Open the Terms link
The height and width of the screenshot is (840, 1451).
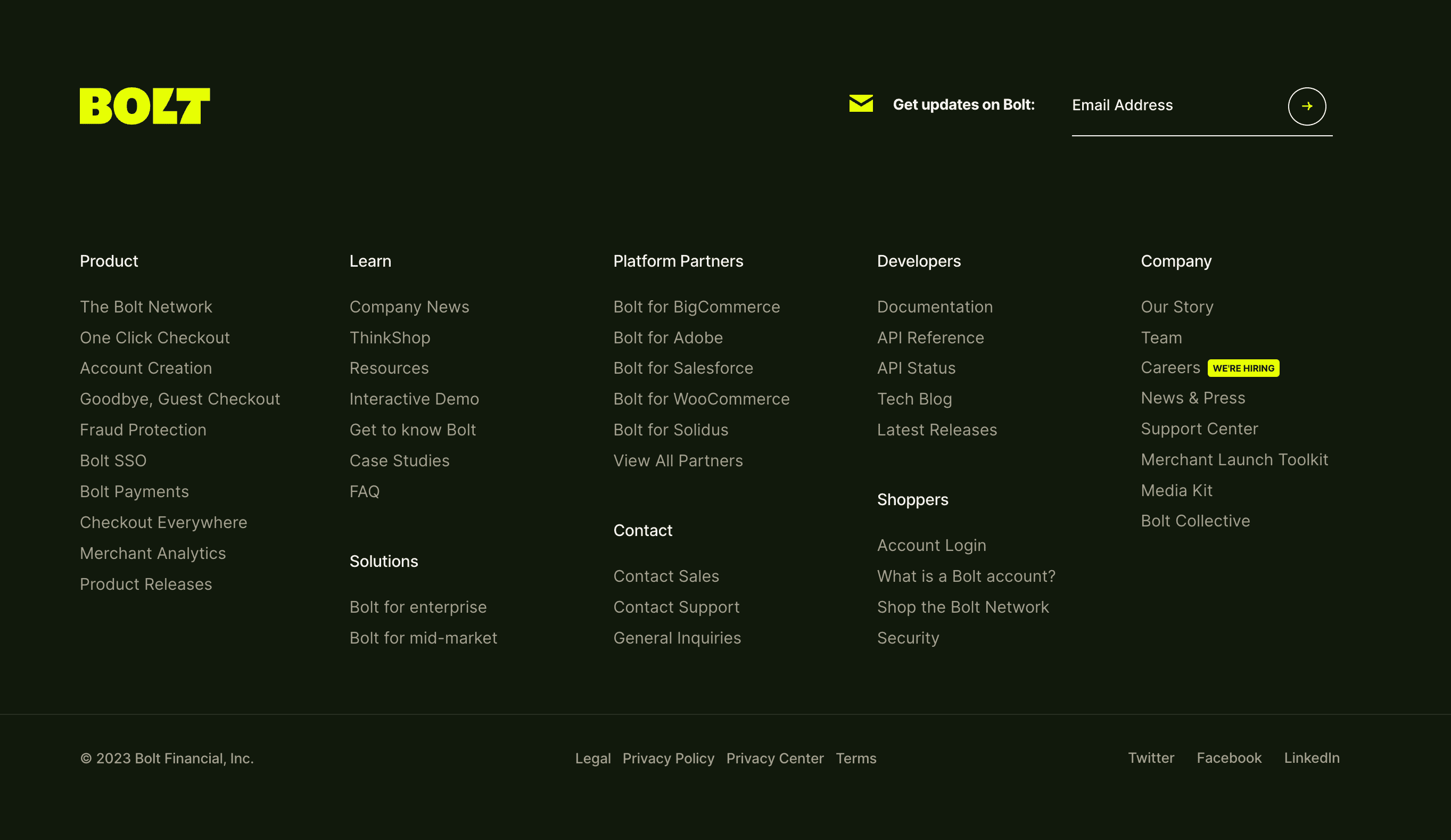[855, 759]
